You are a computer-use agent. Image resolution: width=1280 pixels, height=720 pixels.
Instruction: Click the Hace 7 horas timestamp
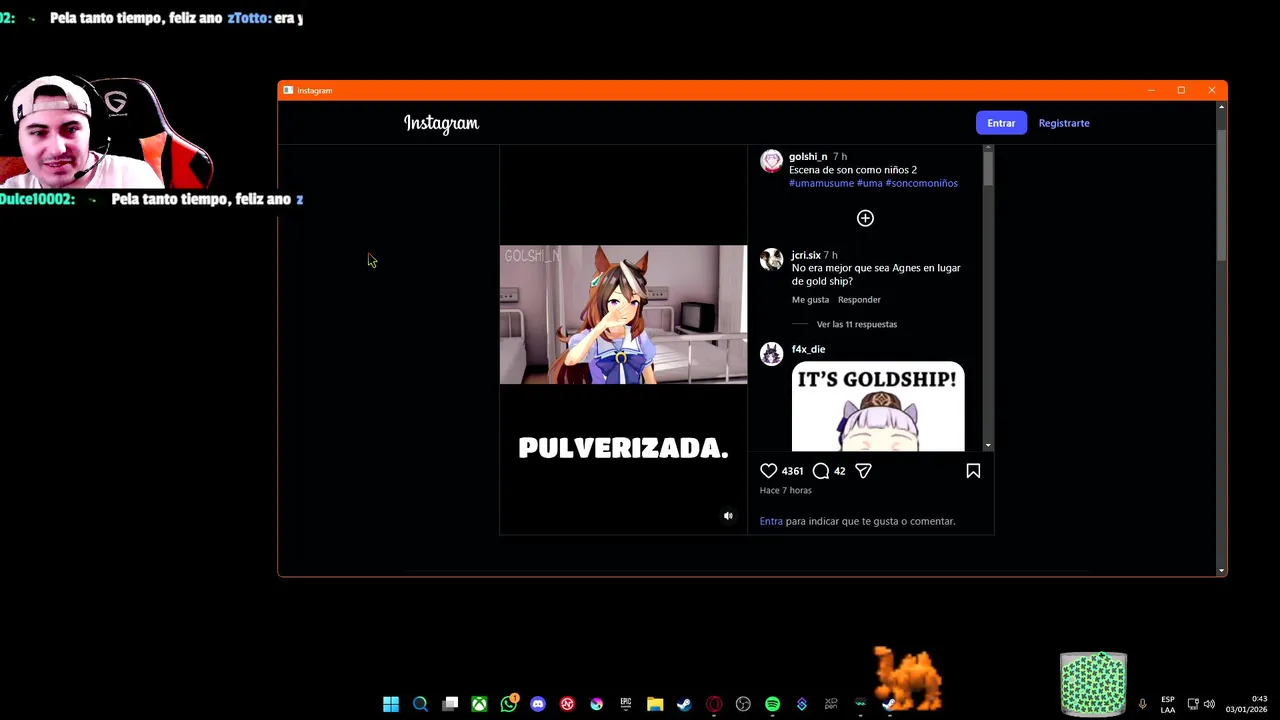click(785, 490)
